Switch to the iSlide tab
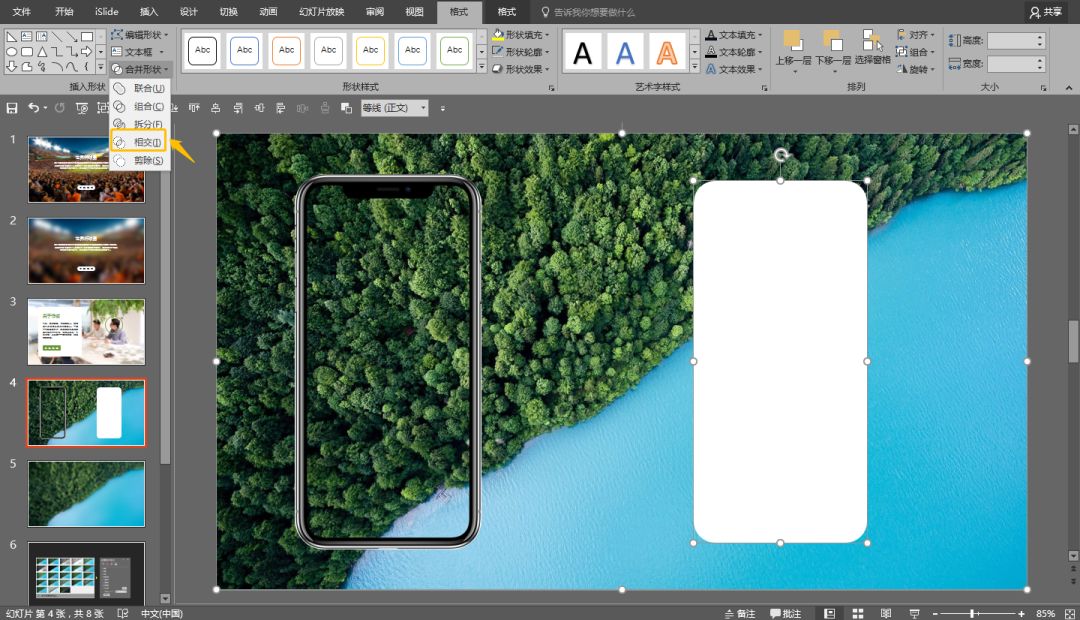The width and height of the screenshot is (1080, 620). tap(107, 12)
